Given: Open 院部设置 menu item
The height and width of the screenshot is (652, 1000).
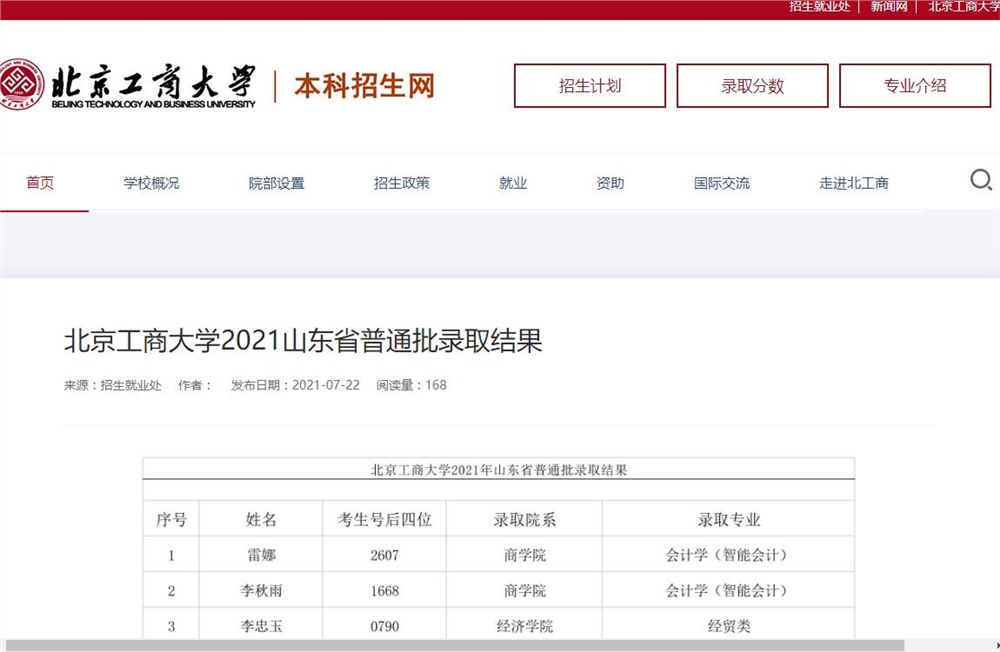Looking at the screenshot, I should point(276,183).
